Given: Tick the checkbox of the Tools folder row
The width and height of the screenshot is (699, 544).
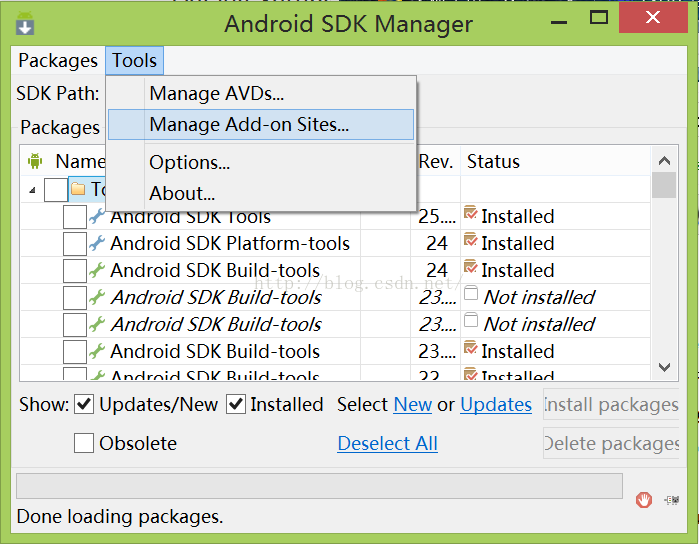Looking at the screenshot, I should [x=56, y=190].
